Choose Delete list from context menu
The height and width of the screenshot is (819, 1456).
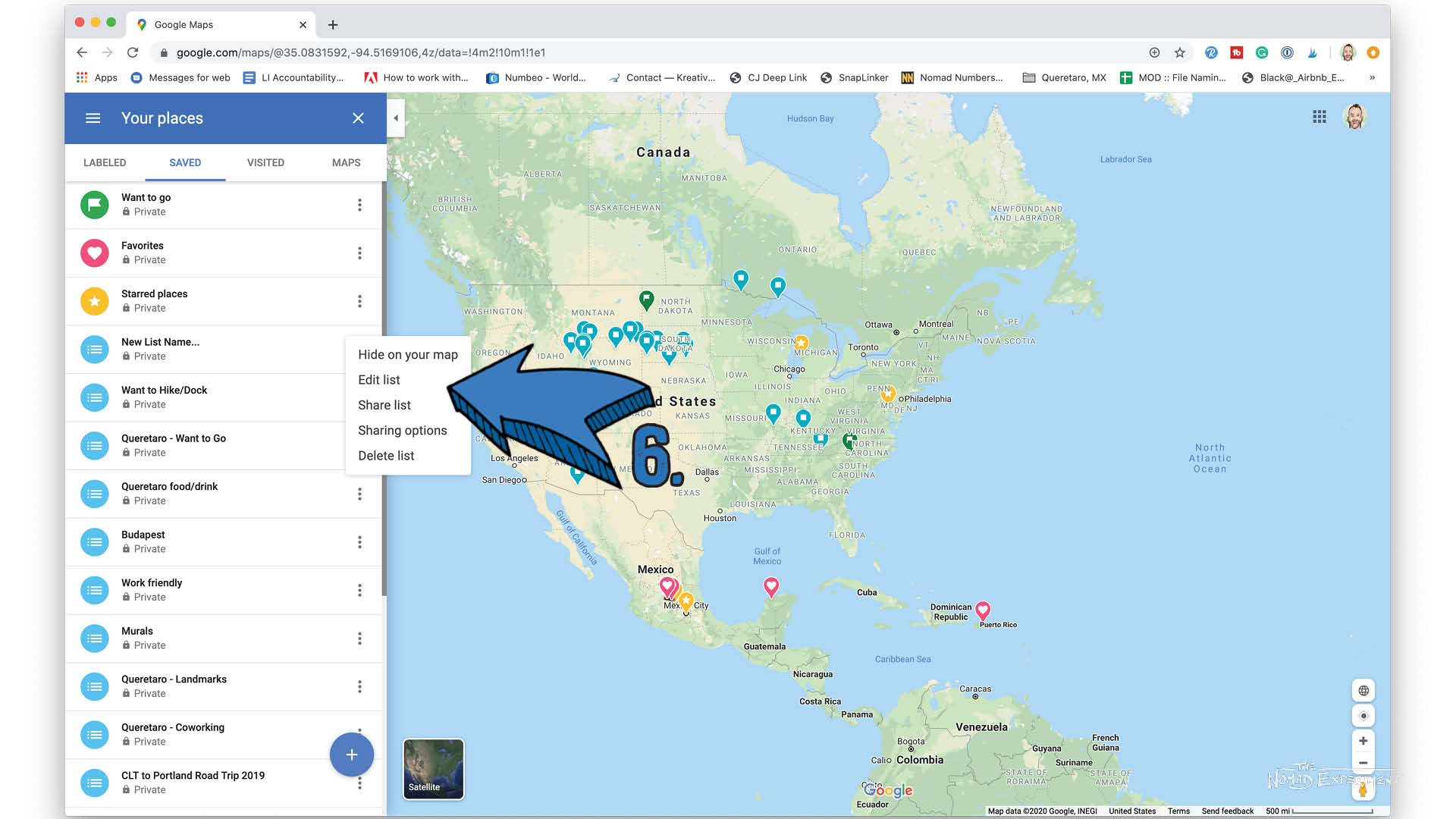(x=386, y=456)
